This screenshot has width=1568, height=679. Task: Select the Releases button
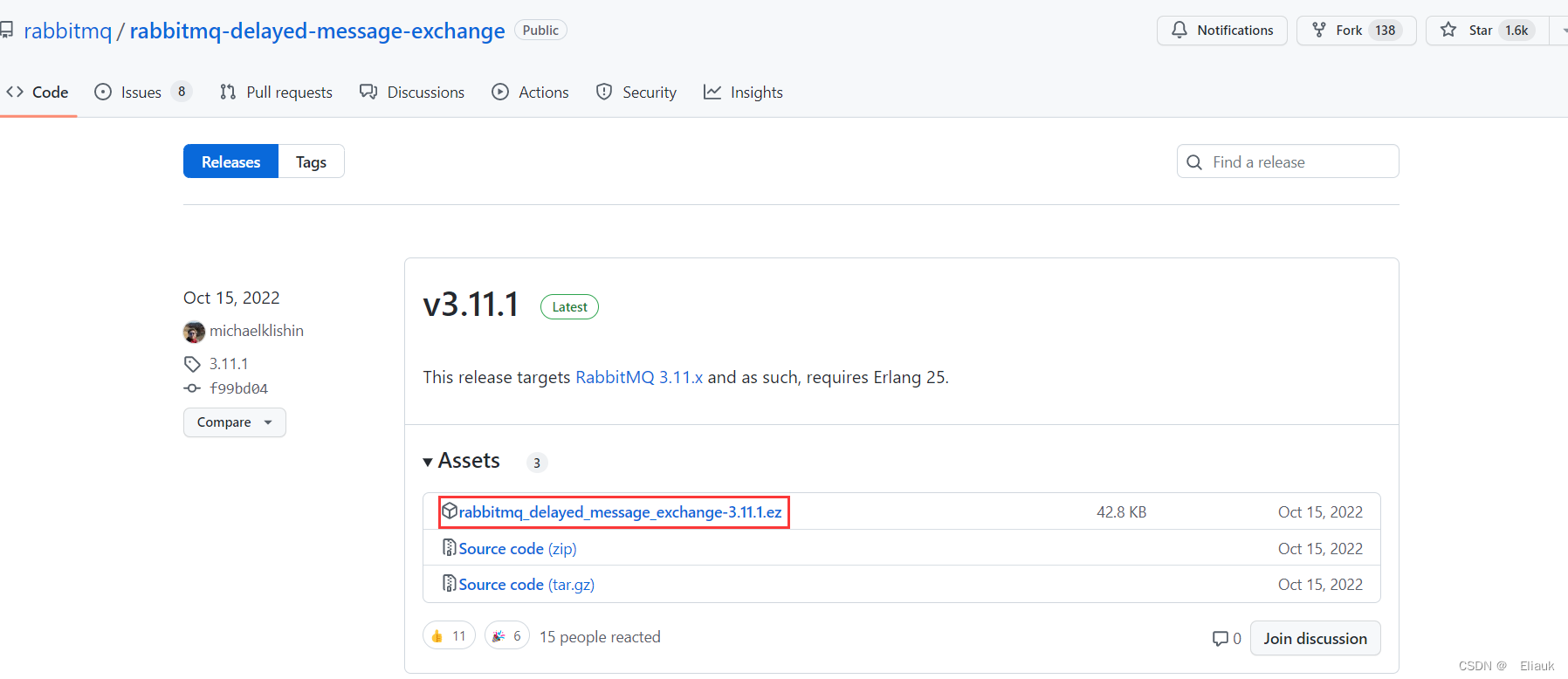click(230, 161)
